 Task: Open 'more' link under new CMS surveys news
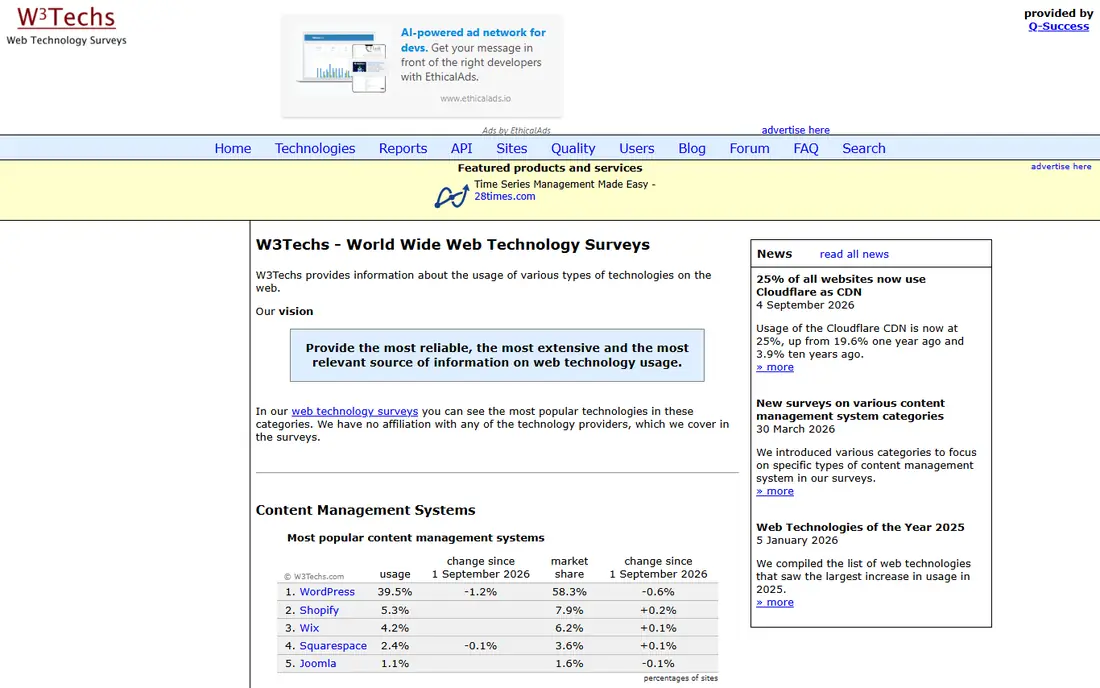click(774, 492)
